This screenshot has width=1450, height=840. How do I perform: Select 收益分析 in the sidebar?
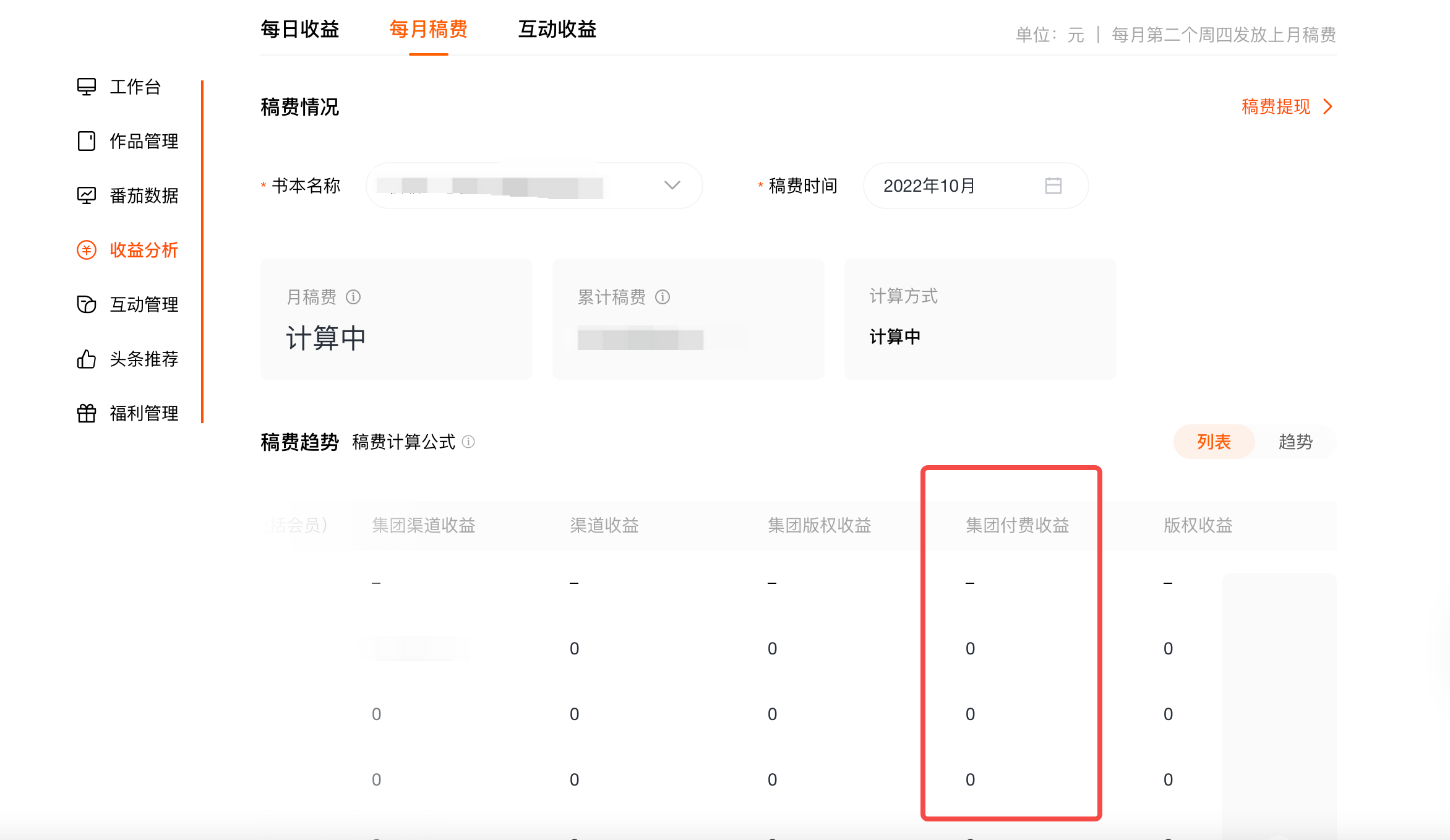click(144, 250)
